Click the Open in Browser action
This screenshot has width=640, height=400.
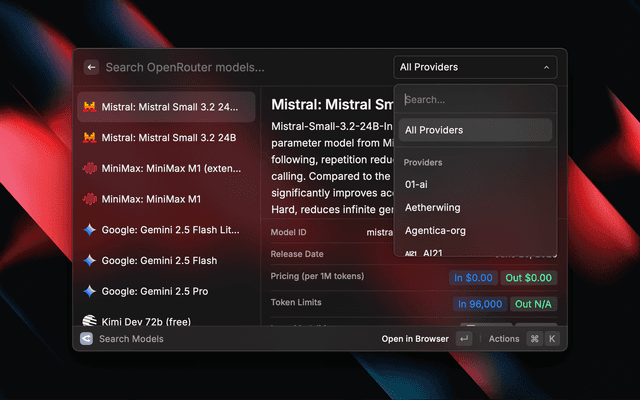tap(414, 339)
